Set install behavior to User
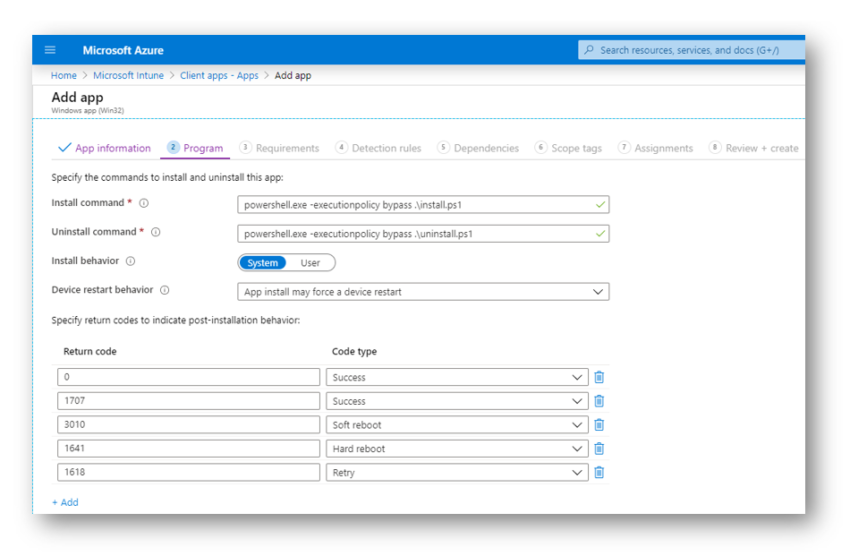 (310, 263)
